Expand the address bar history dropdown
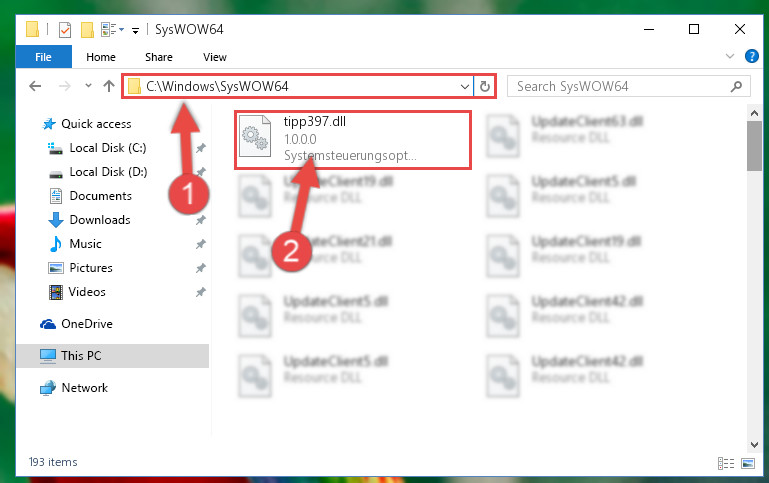769x483 pixels. pyautogui.click(x=464, y=87)
